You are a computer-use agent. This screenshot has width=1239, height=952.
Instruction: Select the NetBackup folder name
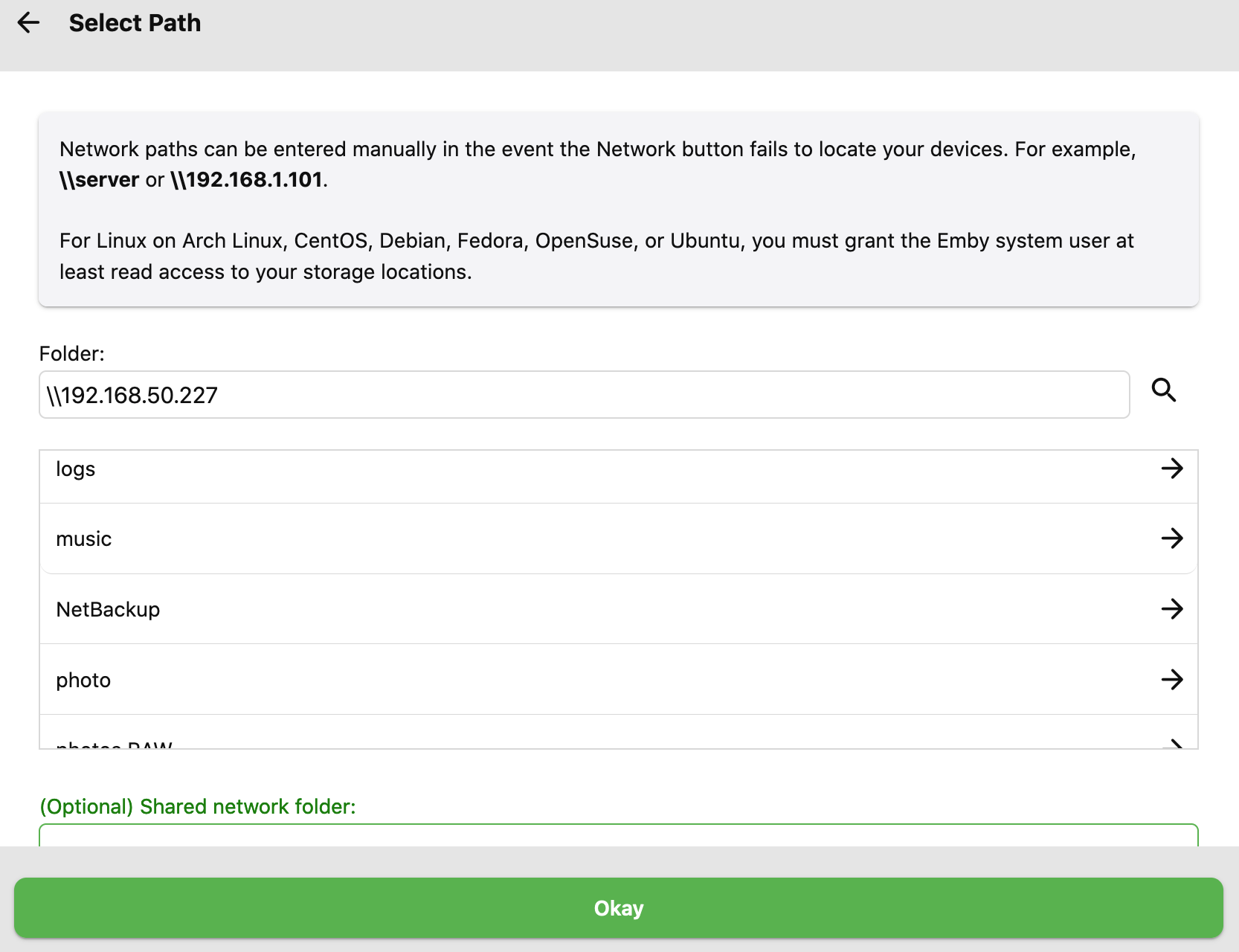[x=109, y=610]
